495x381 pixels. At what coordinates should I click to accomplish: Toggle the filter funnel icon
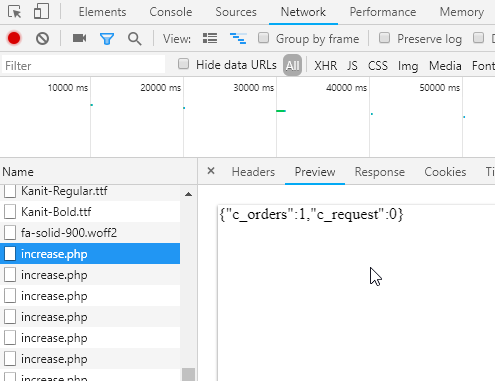pos(107,39)
